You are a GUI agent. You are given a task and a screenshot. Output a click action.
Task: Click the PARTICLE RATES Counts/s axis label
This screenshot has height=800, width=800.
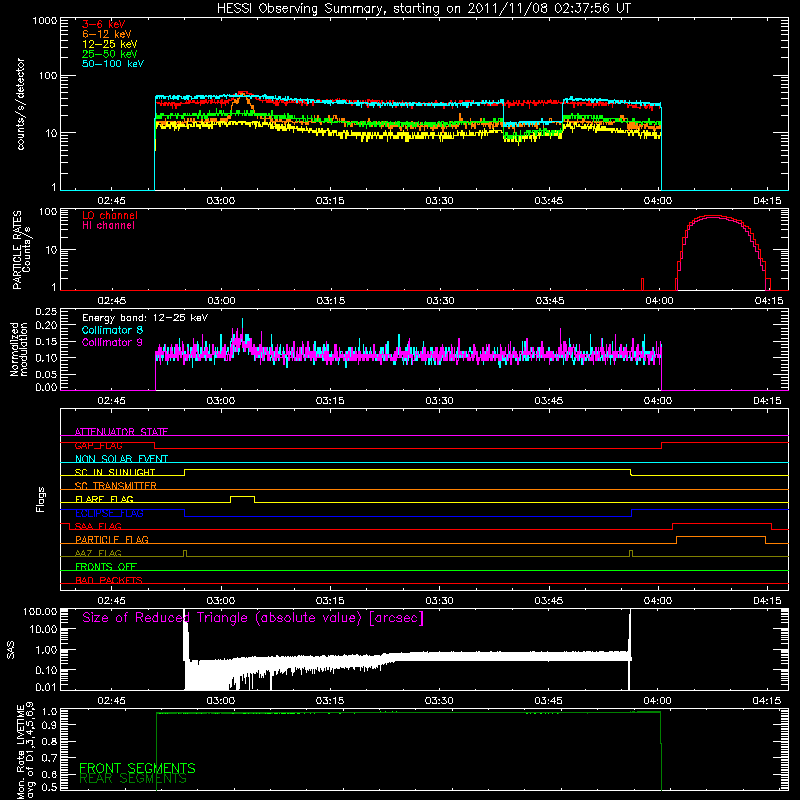click(21, 249)
